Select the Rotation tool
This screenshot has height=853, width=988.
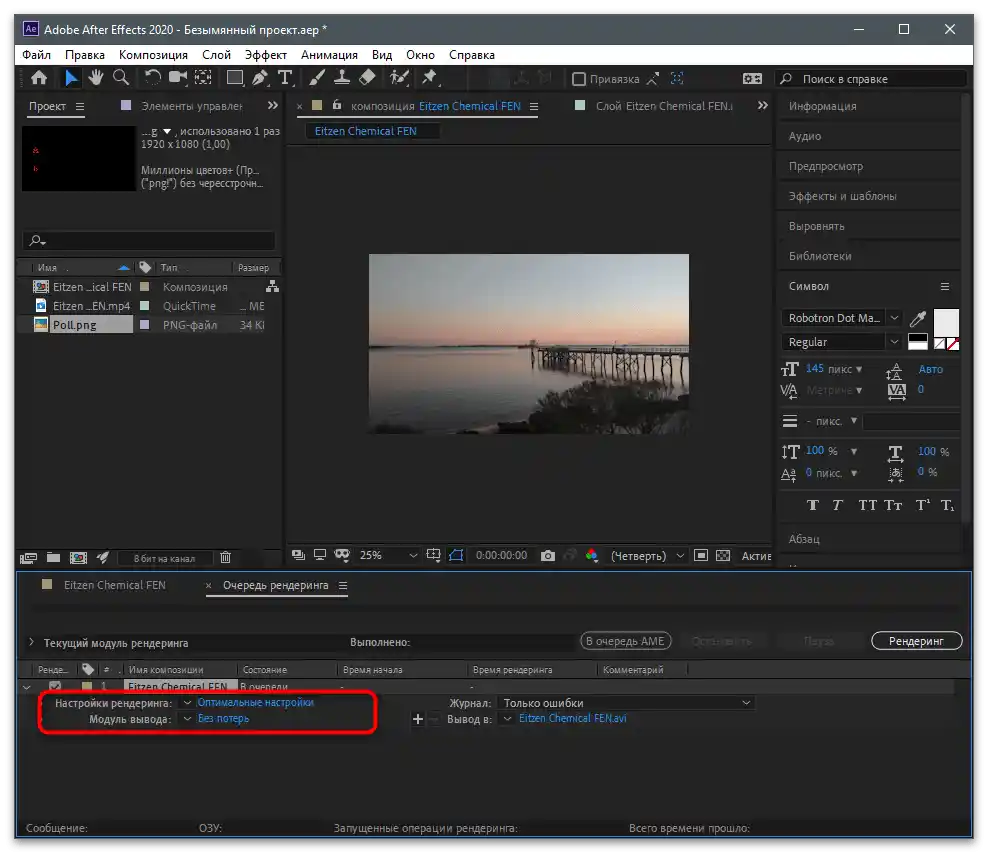pos(152,77)
